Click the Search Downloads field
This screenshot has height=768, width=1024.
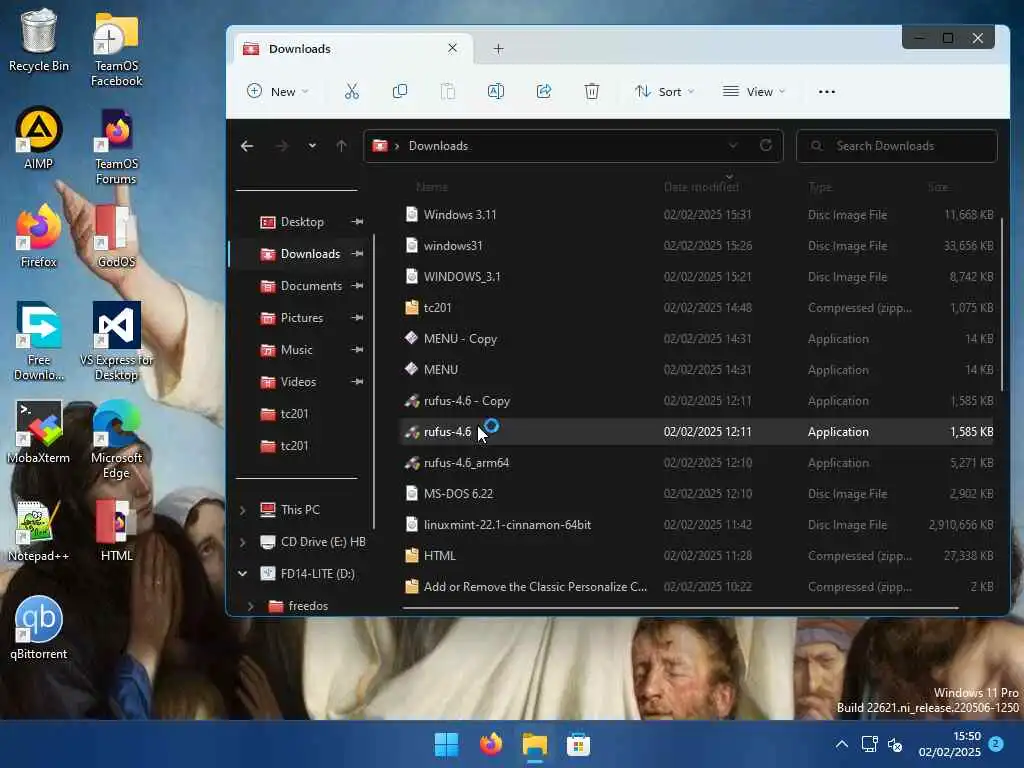[x=897, y=146]
